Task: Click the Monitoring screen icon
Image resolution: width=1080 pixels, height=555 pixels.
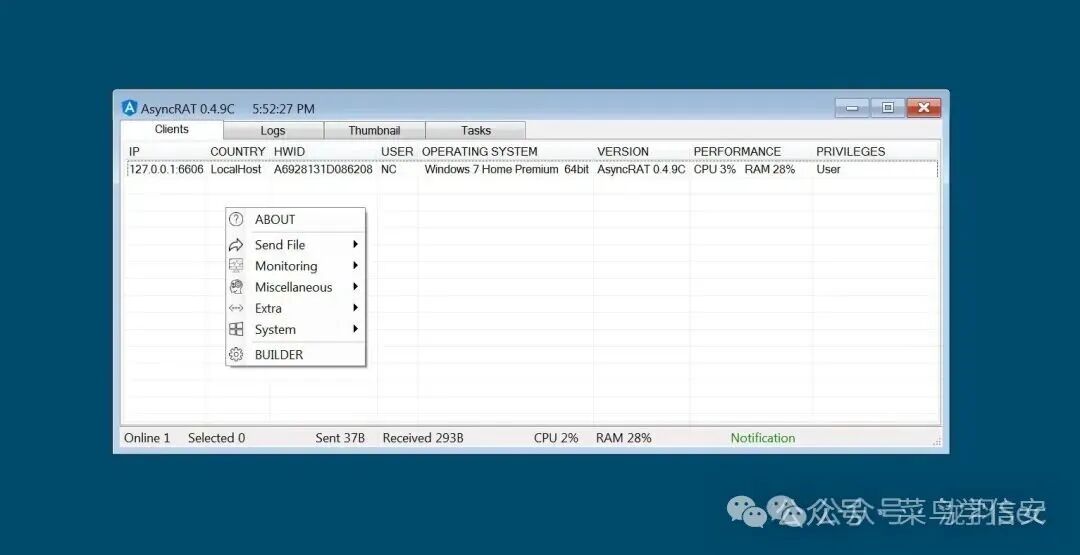Action: point(236,266)
